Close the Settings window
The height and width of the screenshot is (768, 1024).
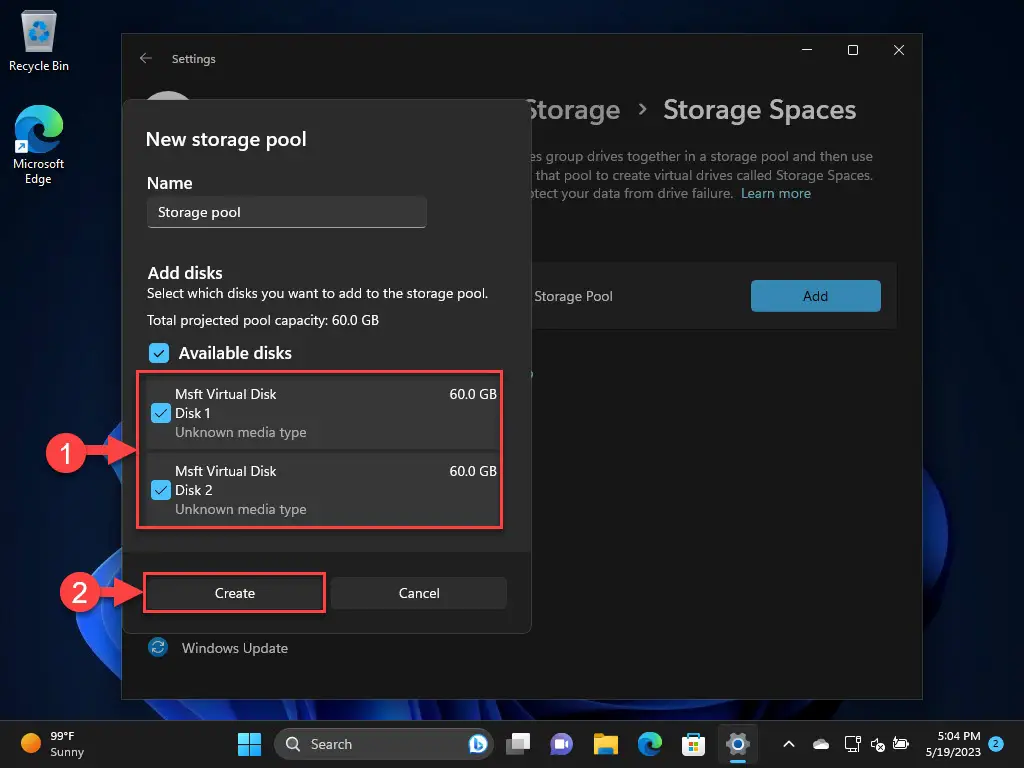click(899, 50)
